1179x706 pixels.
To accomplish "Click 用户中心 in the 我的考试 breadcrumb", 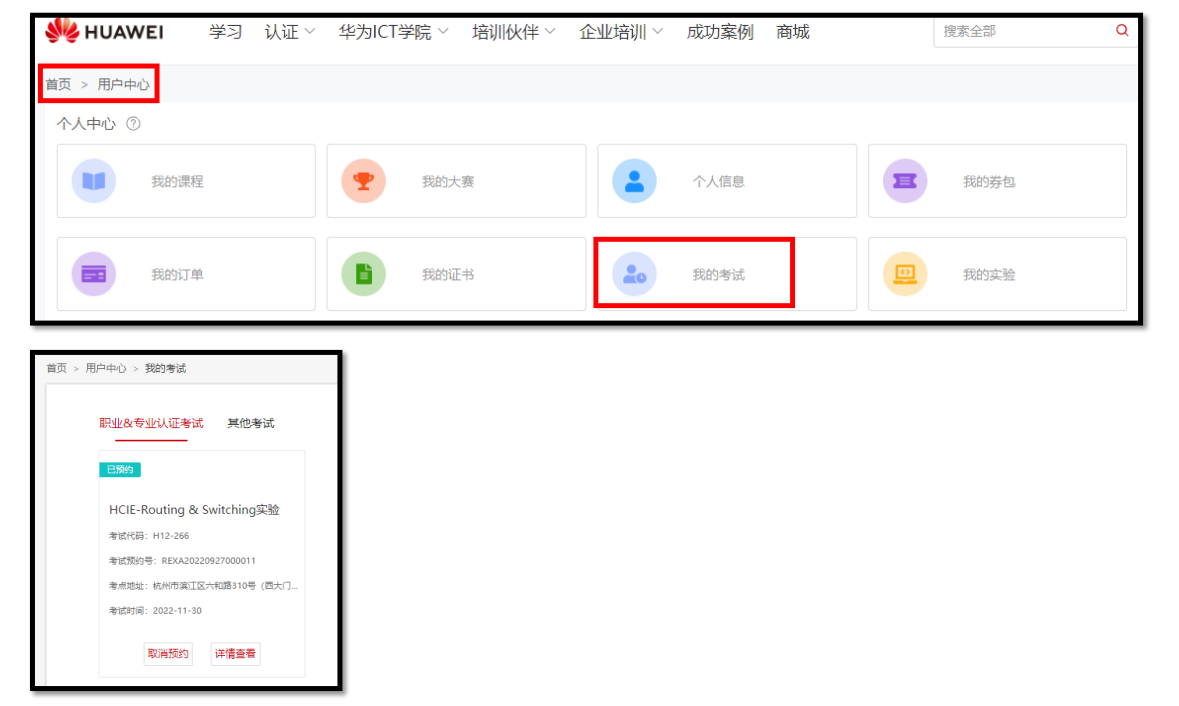I will point(106,368).
